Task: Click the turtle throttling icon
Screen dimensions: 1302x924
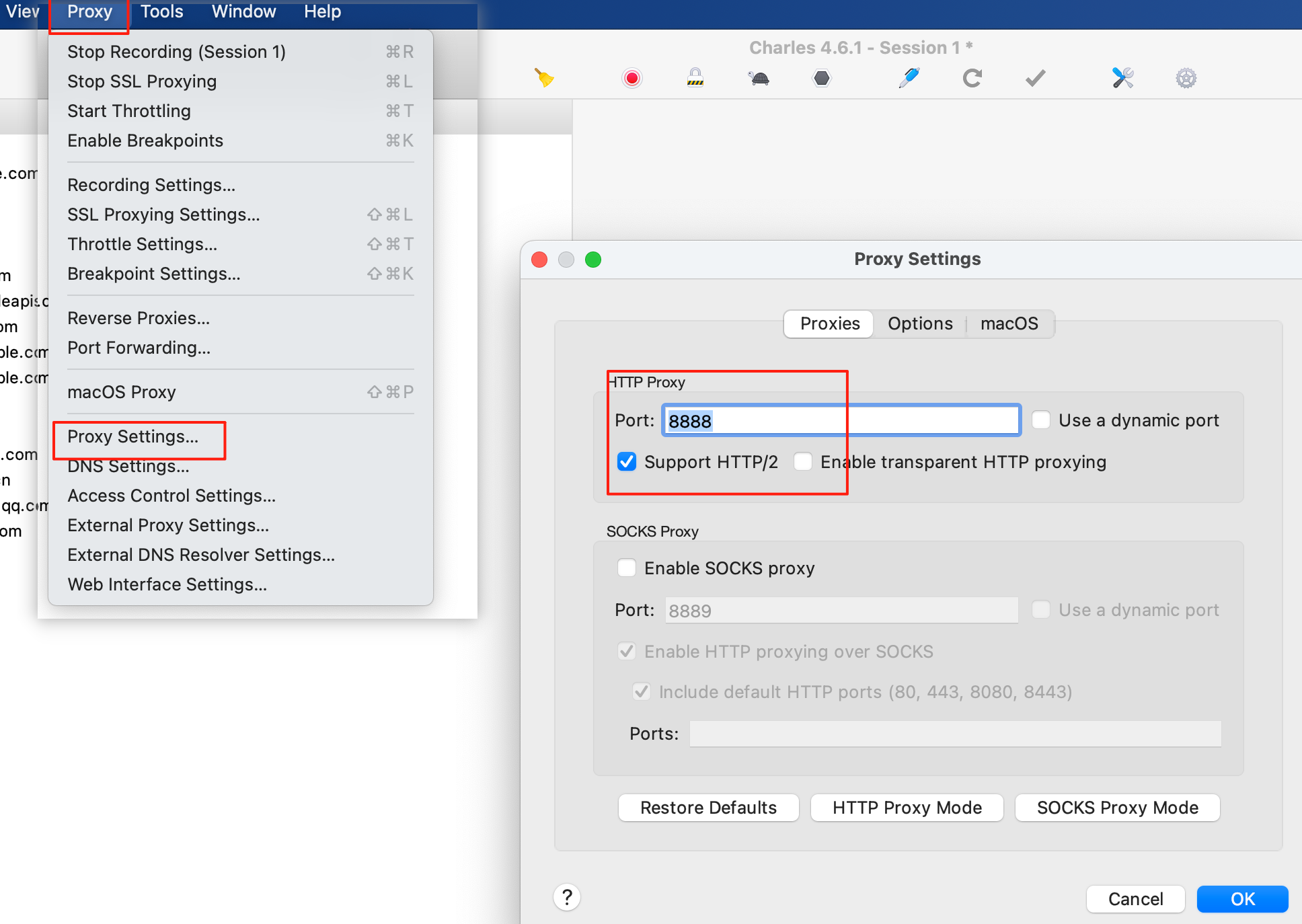Action: pos(759,78)
